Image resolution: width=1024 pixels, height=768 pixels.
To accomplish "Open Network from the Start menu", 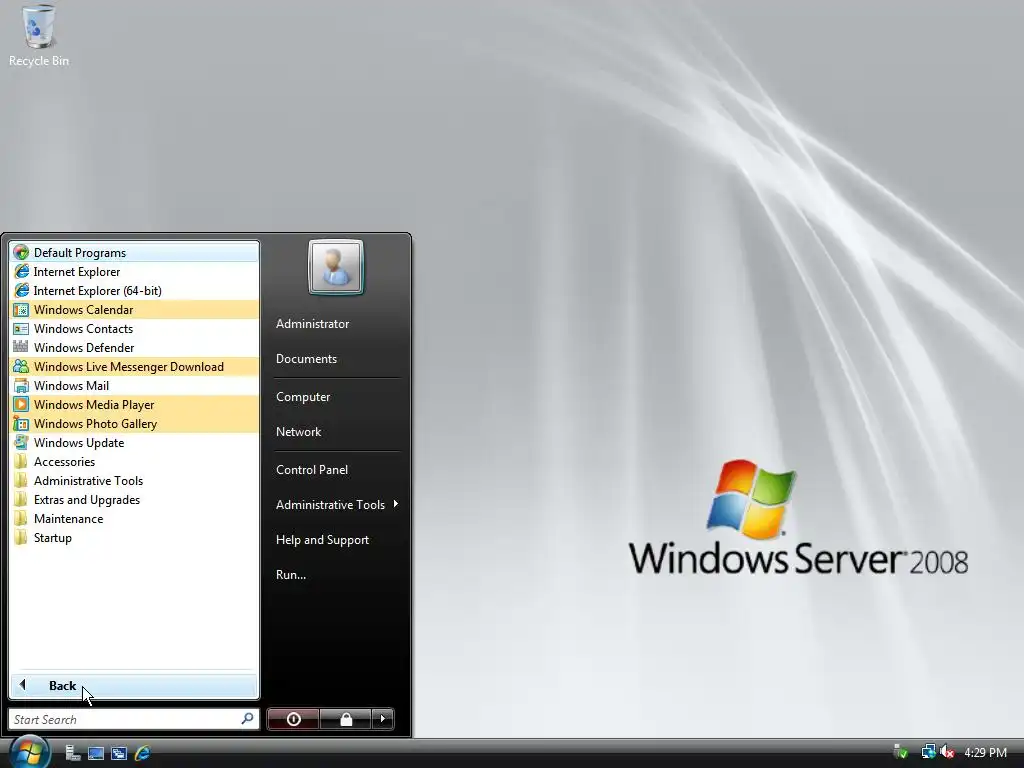I will tap(298, 432).
